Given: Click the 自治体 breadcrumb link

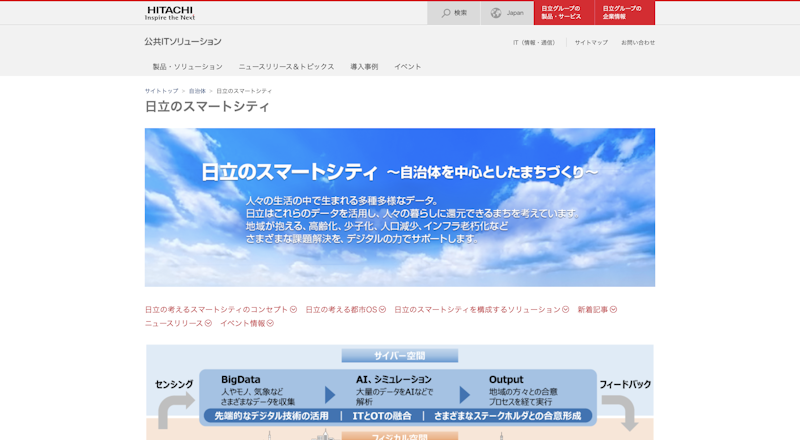Looking at the screenshot, I should 197,91.
